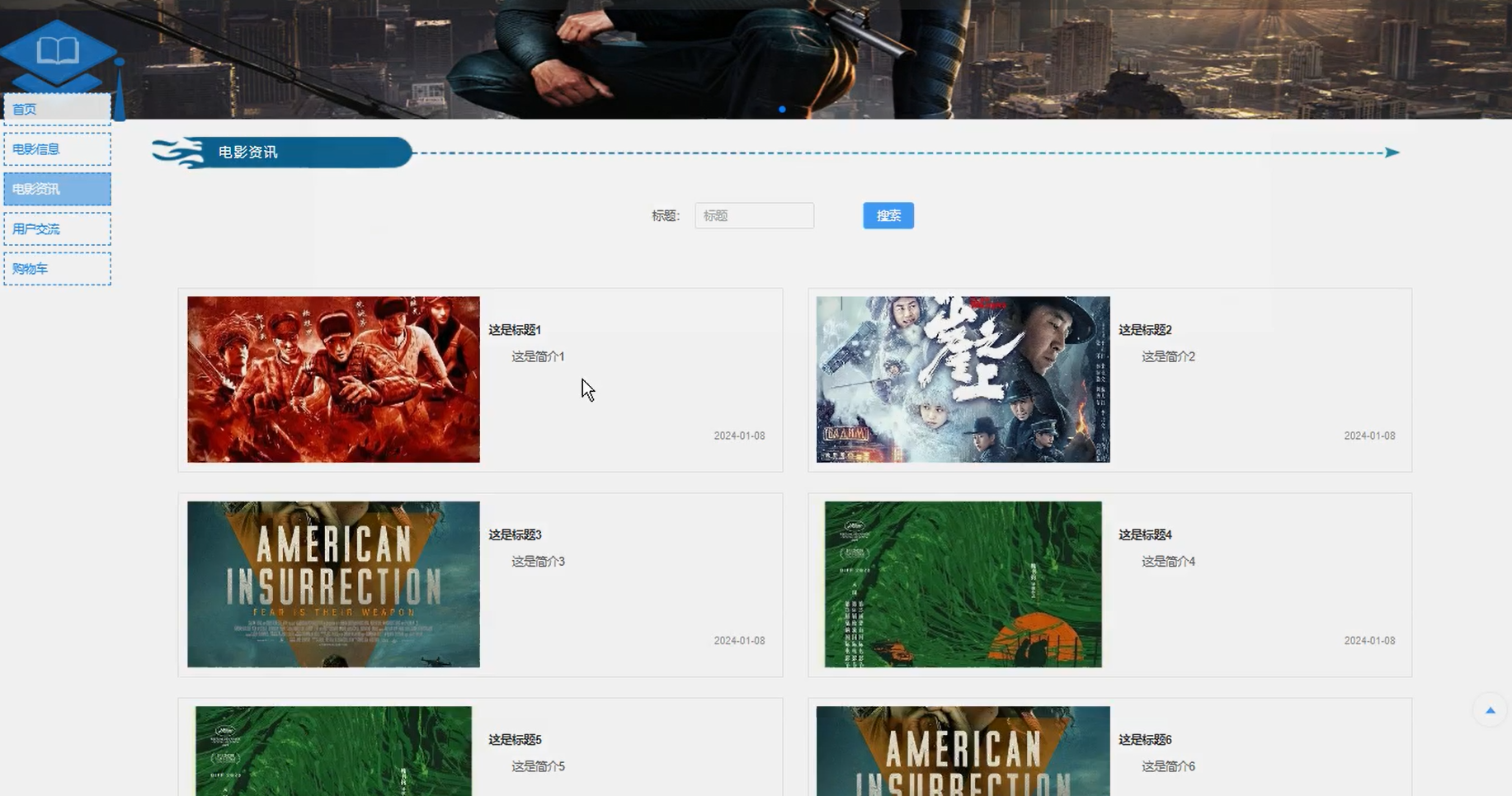Click the 2024-01-08 date on 这是标题3 card
The image size is (1512, 796).
pyautogui.click(x=739, y=640)
